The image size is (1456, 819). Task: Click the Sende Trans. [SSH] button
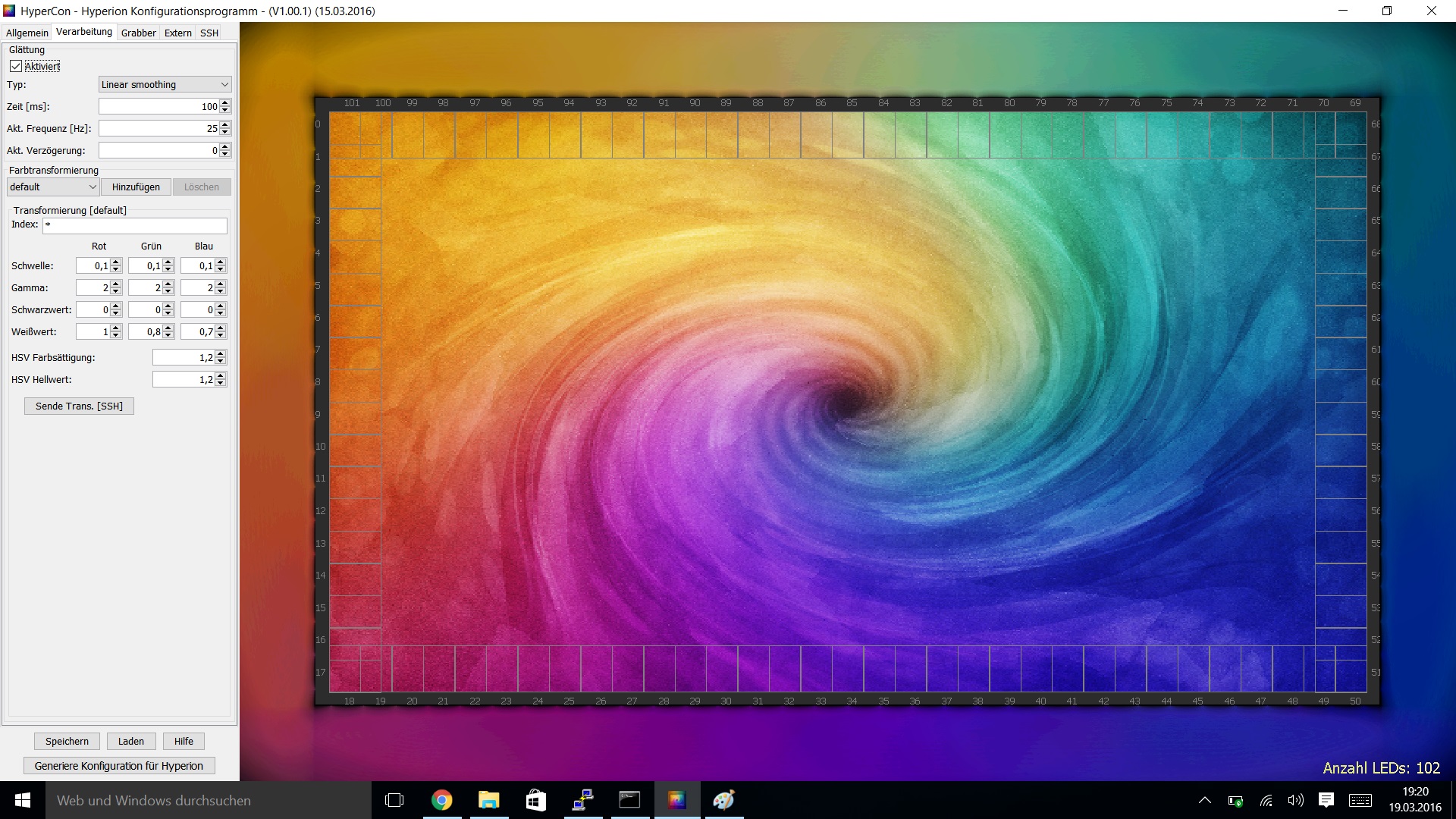[79, 406]
